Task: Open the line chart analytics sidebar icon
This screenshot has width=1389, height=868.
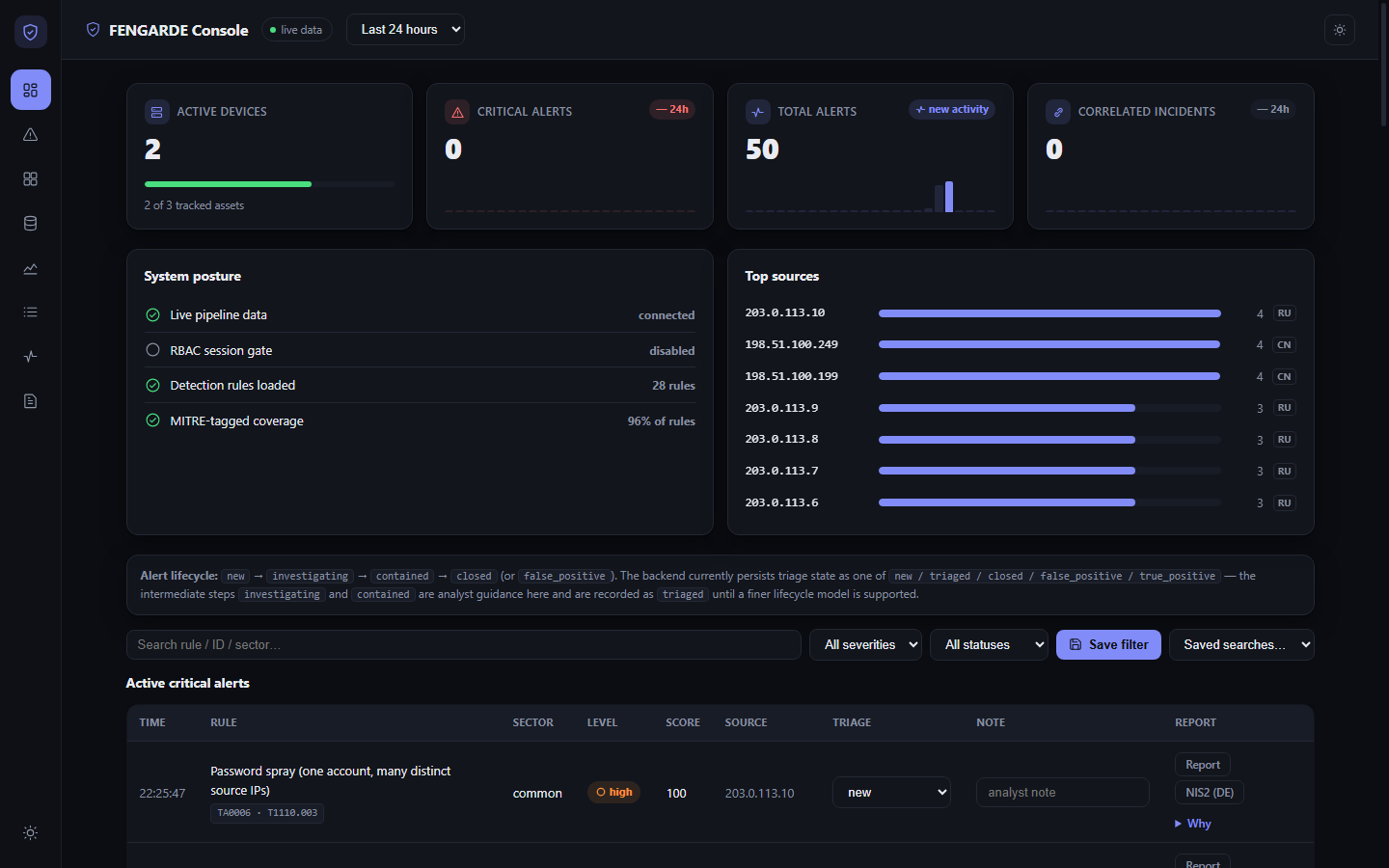Action: click(30, 268)
